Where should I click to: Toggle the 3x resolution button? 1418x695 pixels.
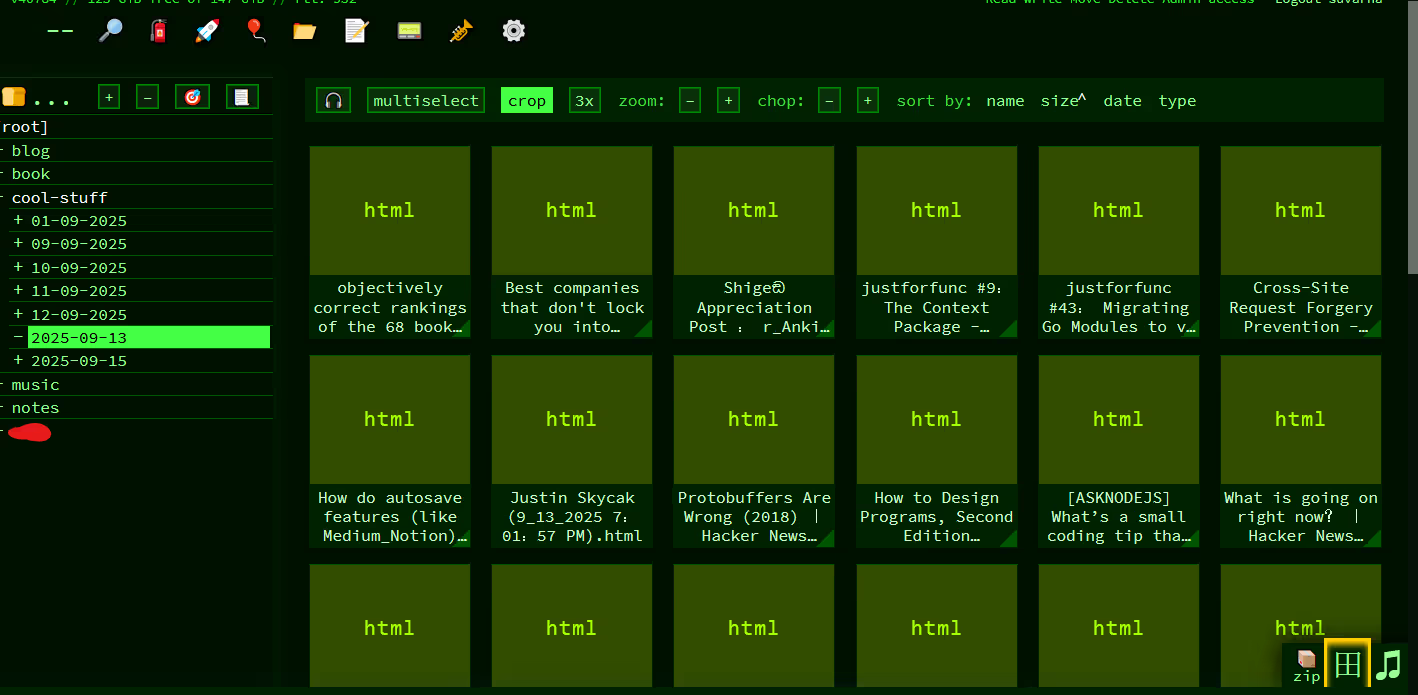point(584,101)
